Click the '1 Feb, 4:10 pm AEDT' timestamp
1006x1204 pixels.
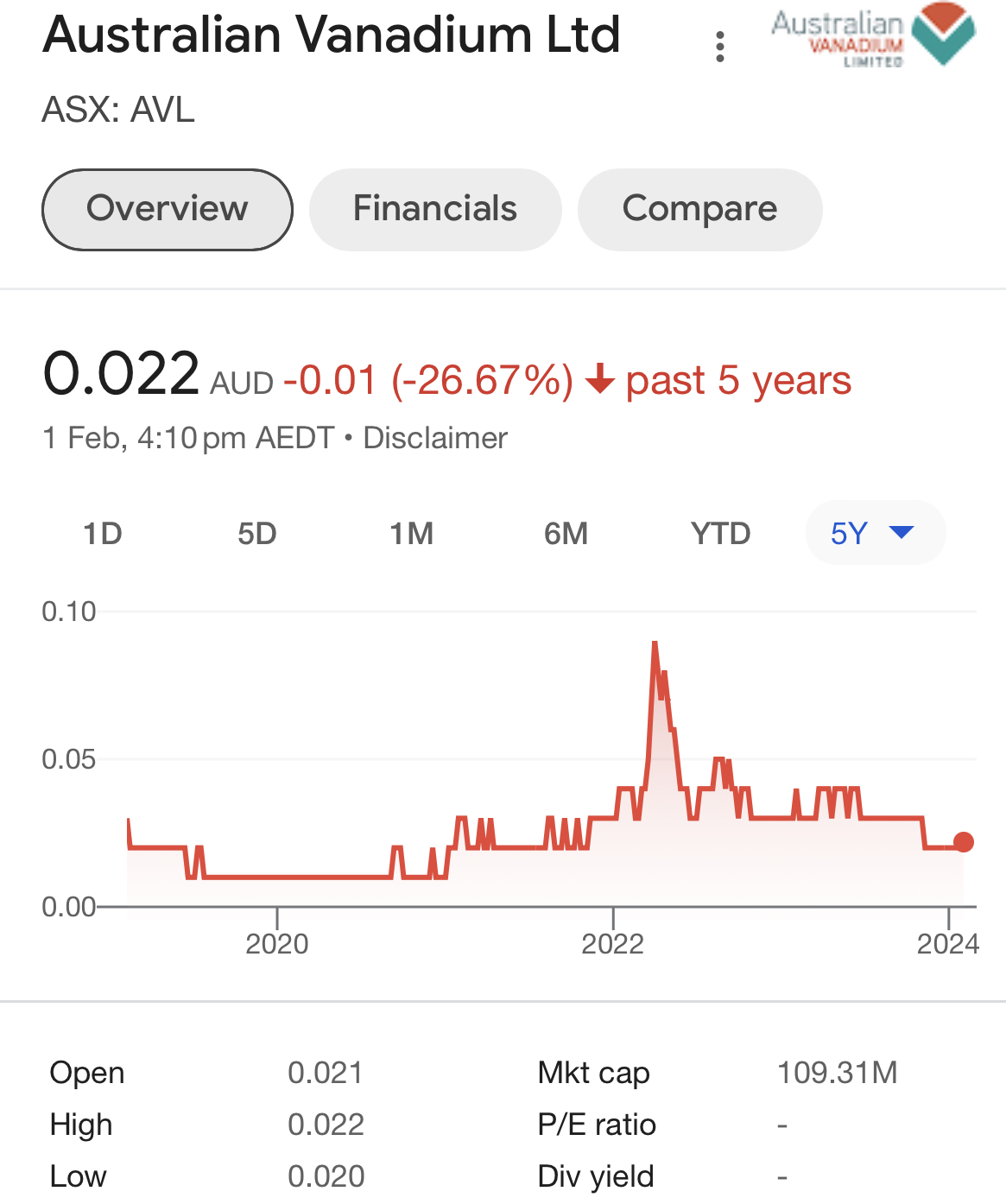[188, 438]
